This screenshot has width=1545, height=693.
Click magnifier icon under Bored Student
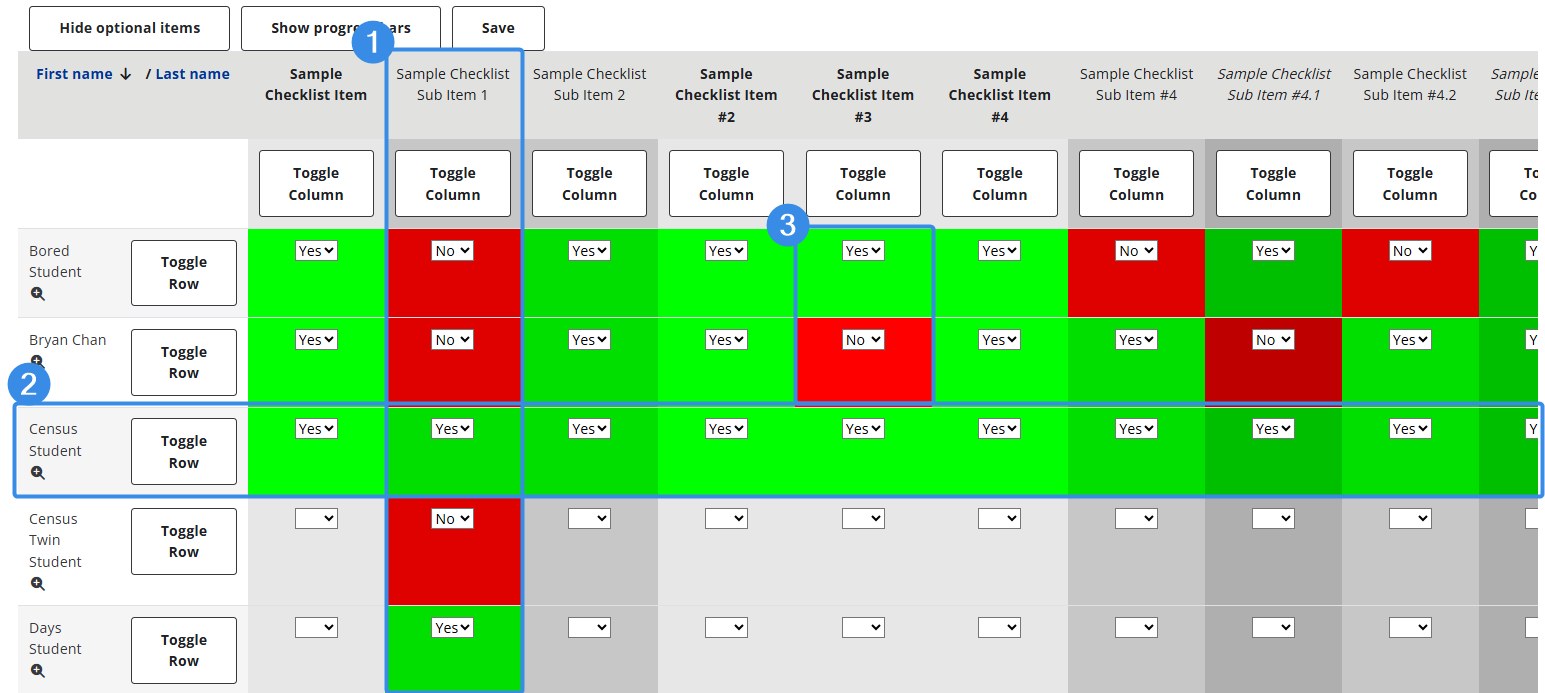click(x=38, y=294)
